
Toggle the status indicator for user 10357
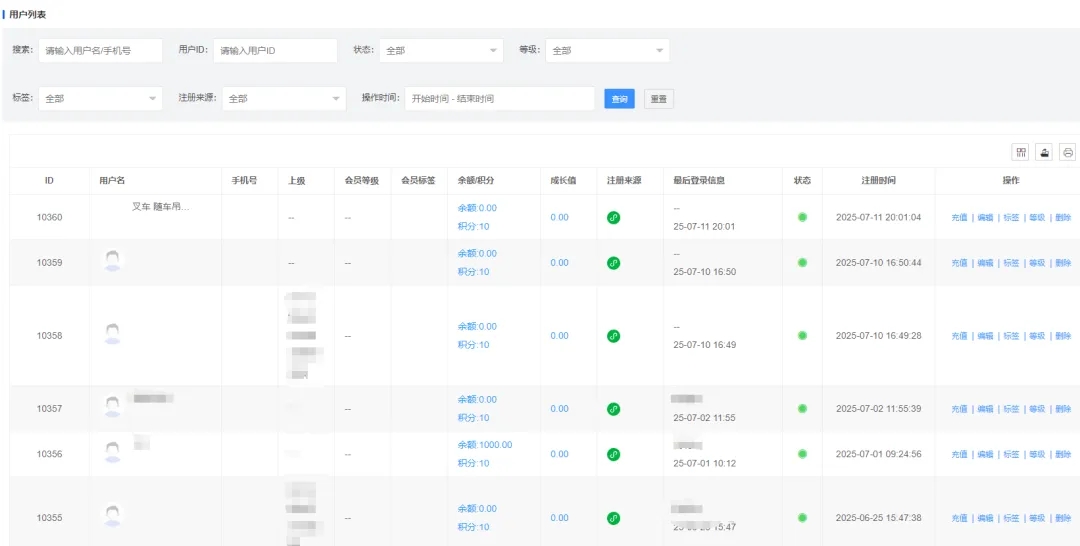[x=802, y=409]
